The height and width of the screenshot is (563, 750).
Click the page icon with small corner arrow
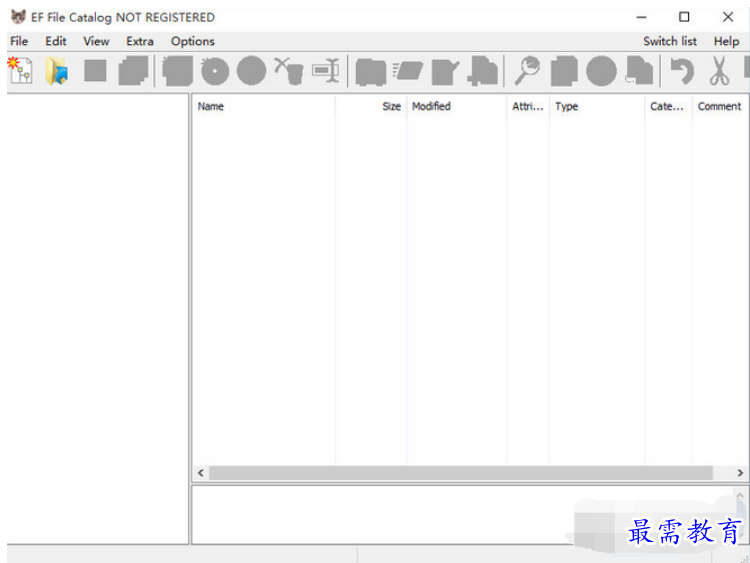click(x=639, y=71)
